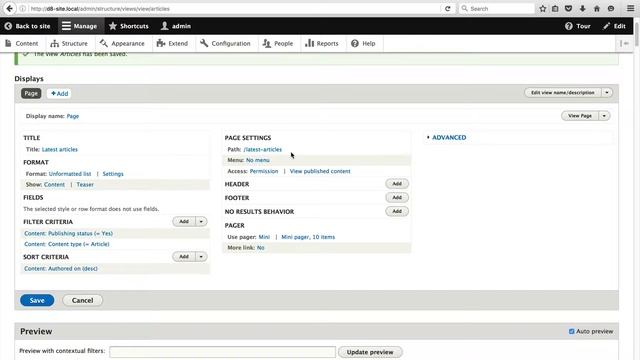The image size is (640, 360).
Task: Open View published content access option
Action: 320,171
